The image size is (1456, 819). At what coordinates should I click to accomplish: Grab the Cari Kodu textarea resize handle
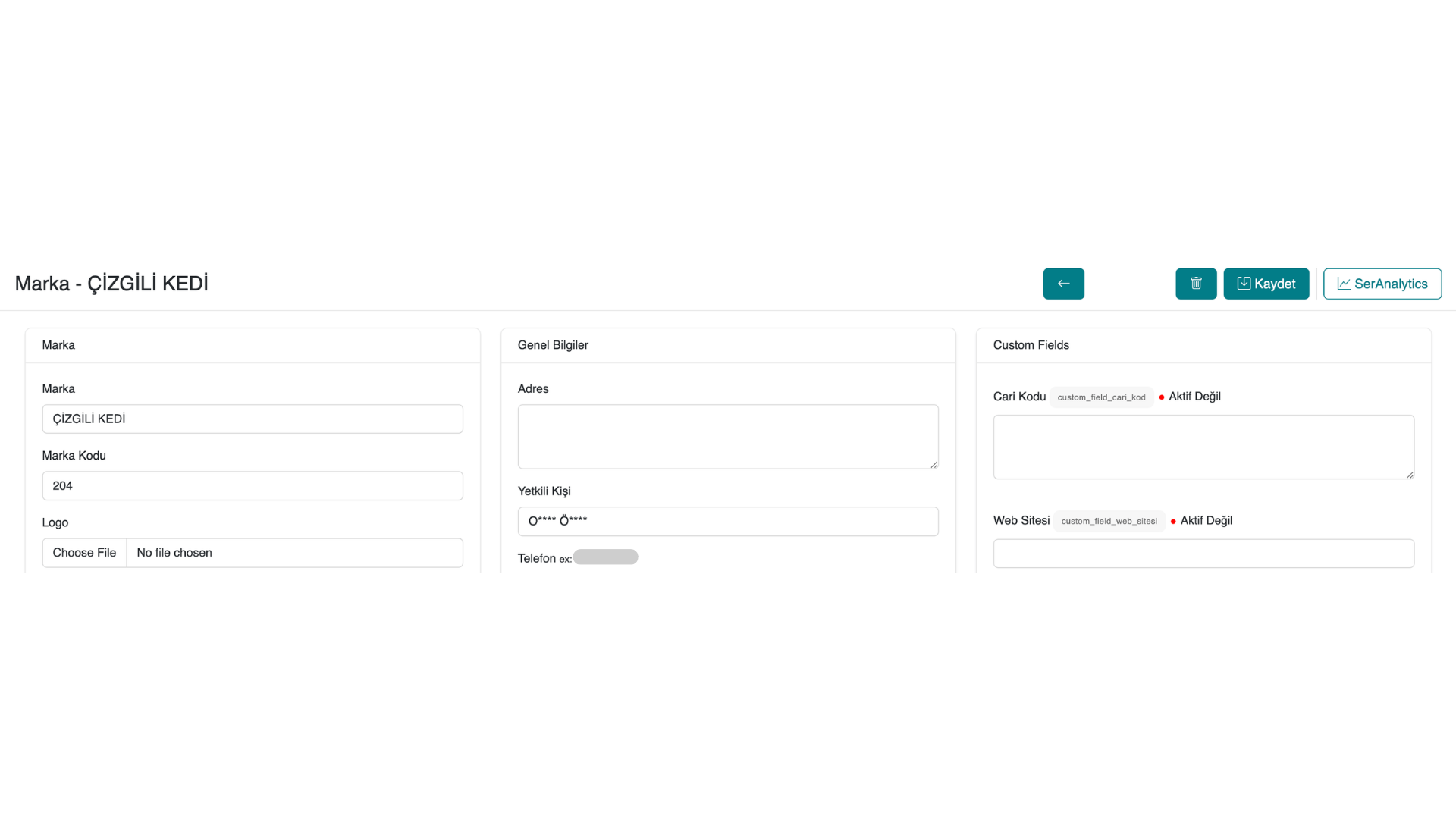click(x=1410, y=475)
